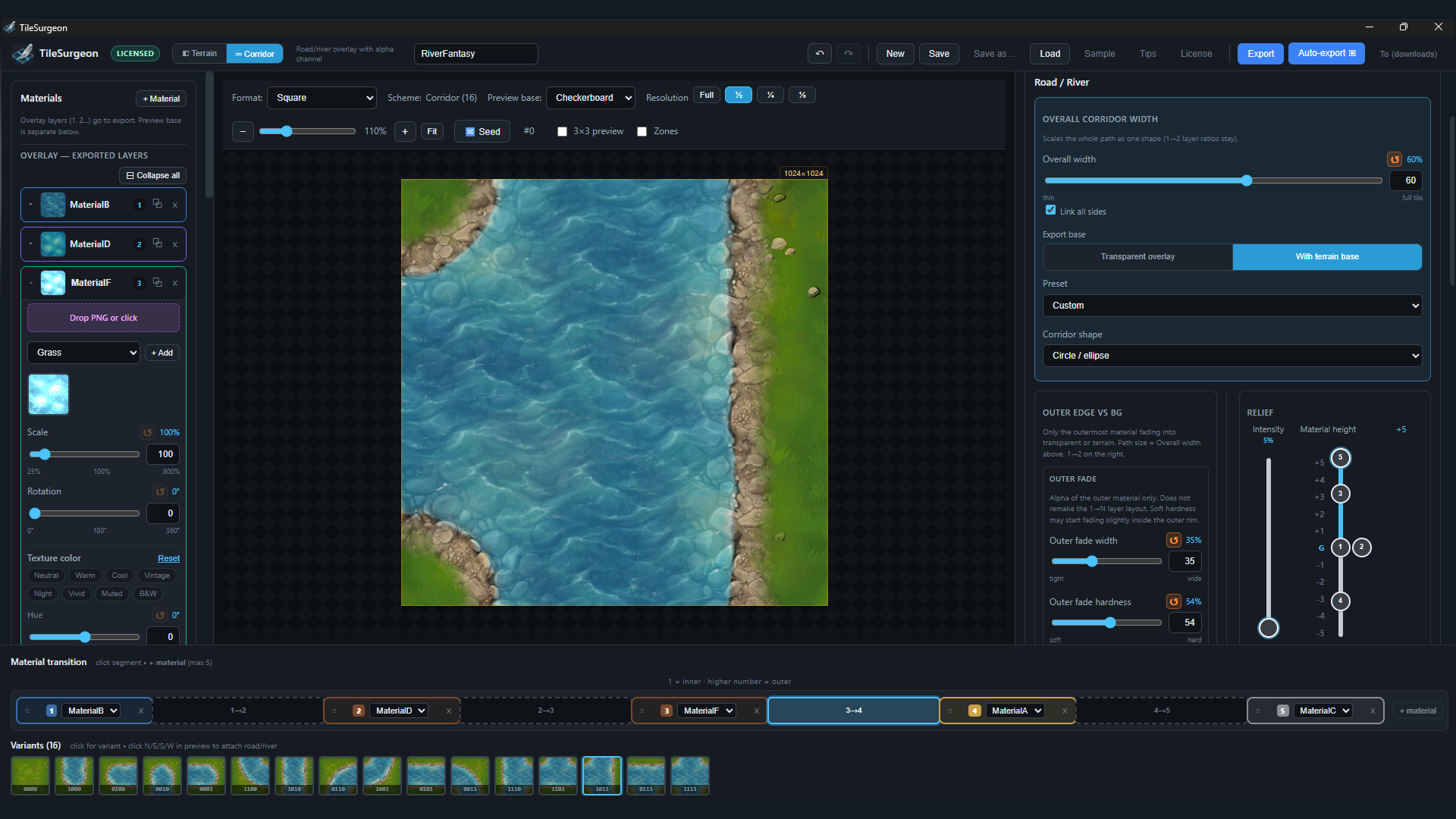Image resolution: width=1456 pixels, height=819 pixels.
Task: Click the Auto-export button
Action: (x=1326, y=54)
